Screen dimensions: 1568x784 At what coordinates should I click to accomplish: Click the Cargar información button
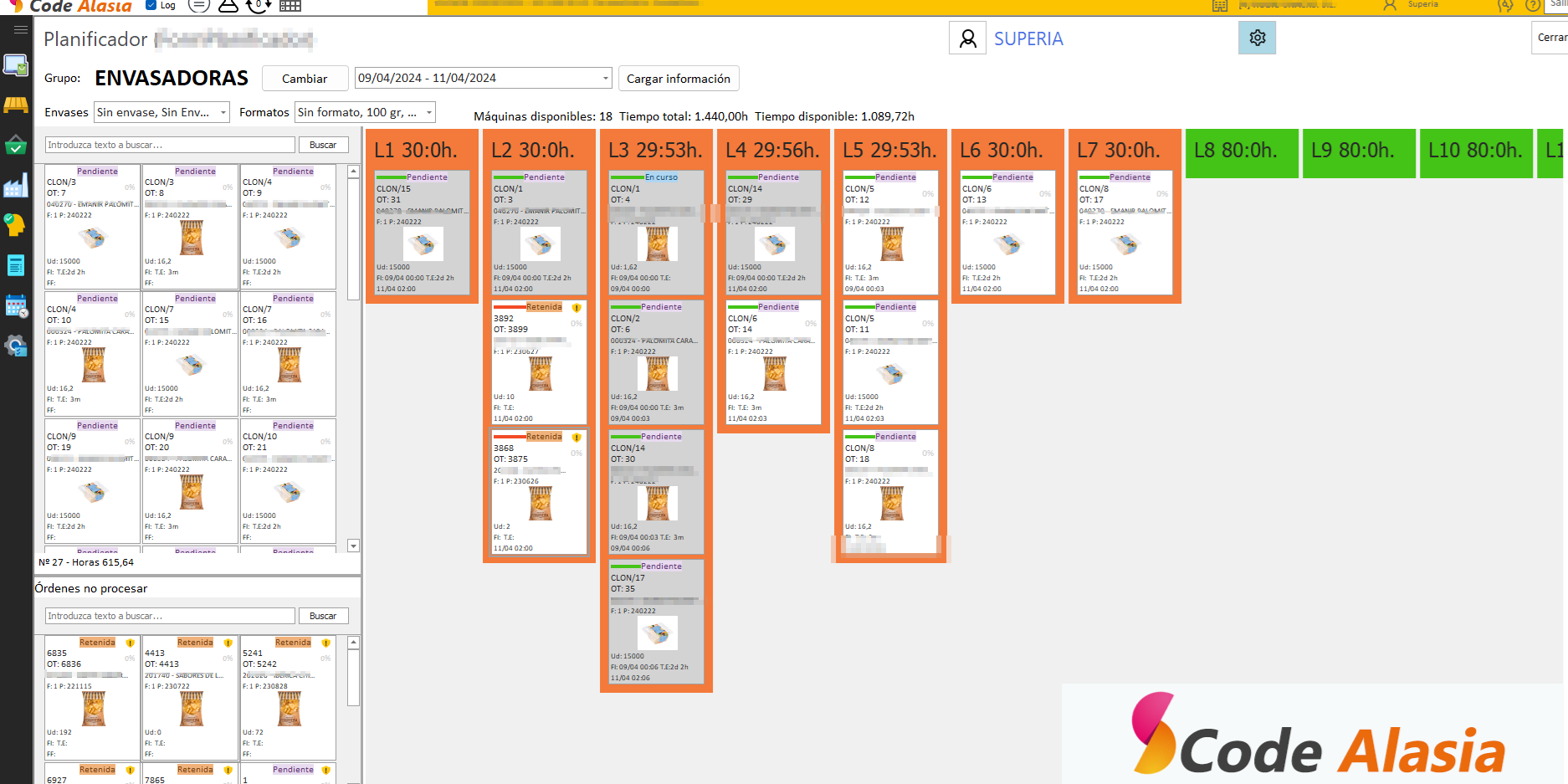click(678, 79)
